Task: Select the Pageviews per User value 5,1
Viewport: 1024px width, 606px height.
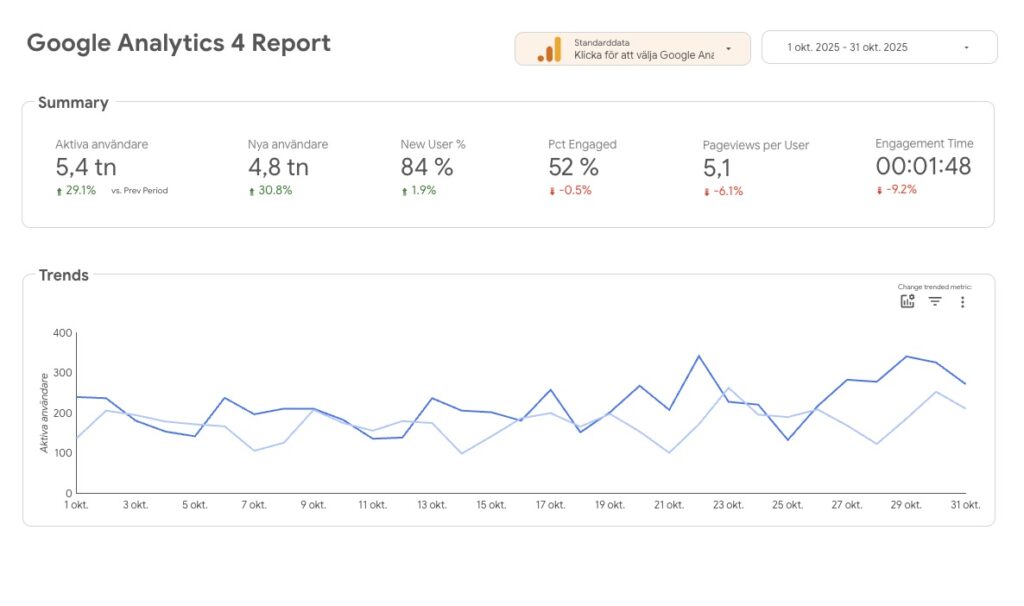Action: coord(717,168)
